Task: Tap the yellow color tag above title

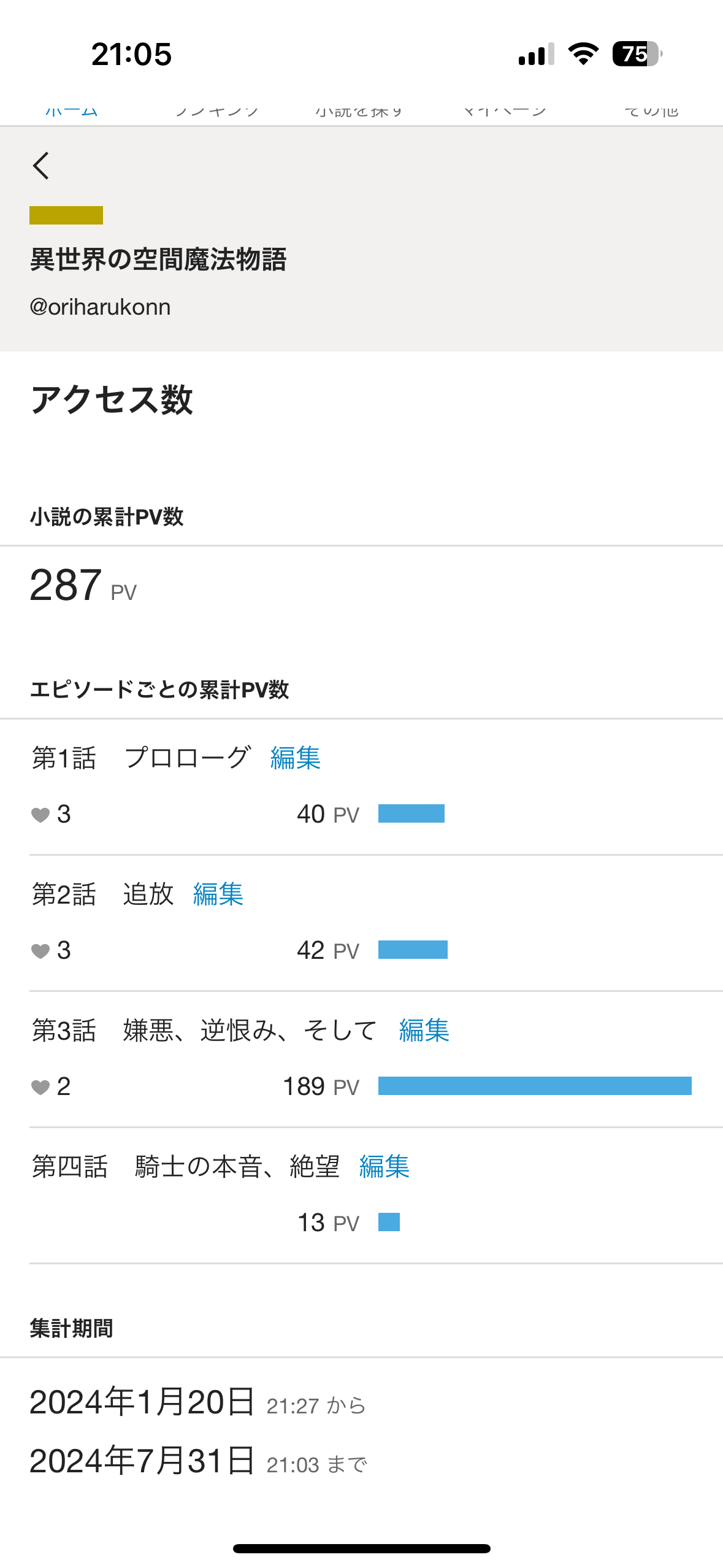Action: point(66,215)
